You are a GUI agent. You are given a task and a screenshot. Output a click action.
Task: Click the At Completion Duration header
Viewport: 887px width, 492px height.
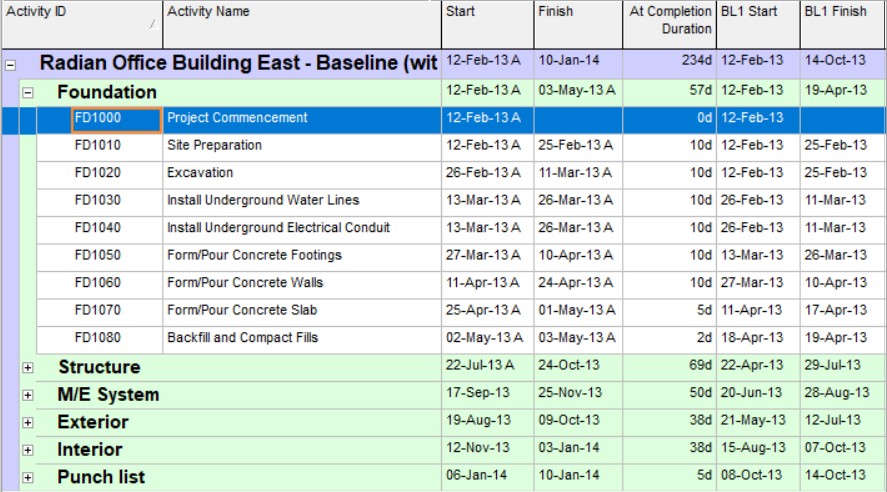669,22
